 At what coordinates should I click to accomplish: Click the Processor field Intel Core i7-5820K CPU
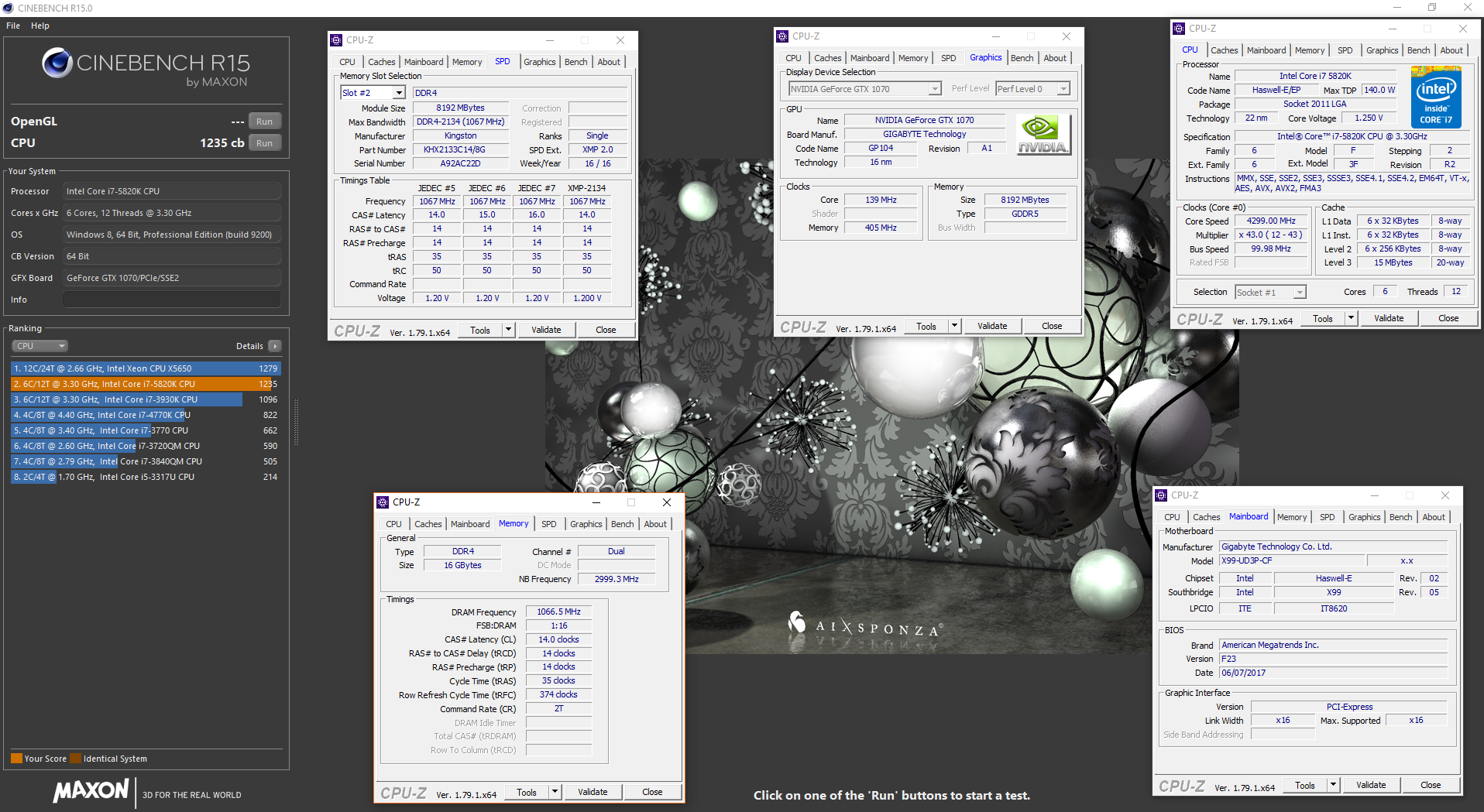tap(172, 191)
